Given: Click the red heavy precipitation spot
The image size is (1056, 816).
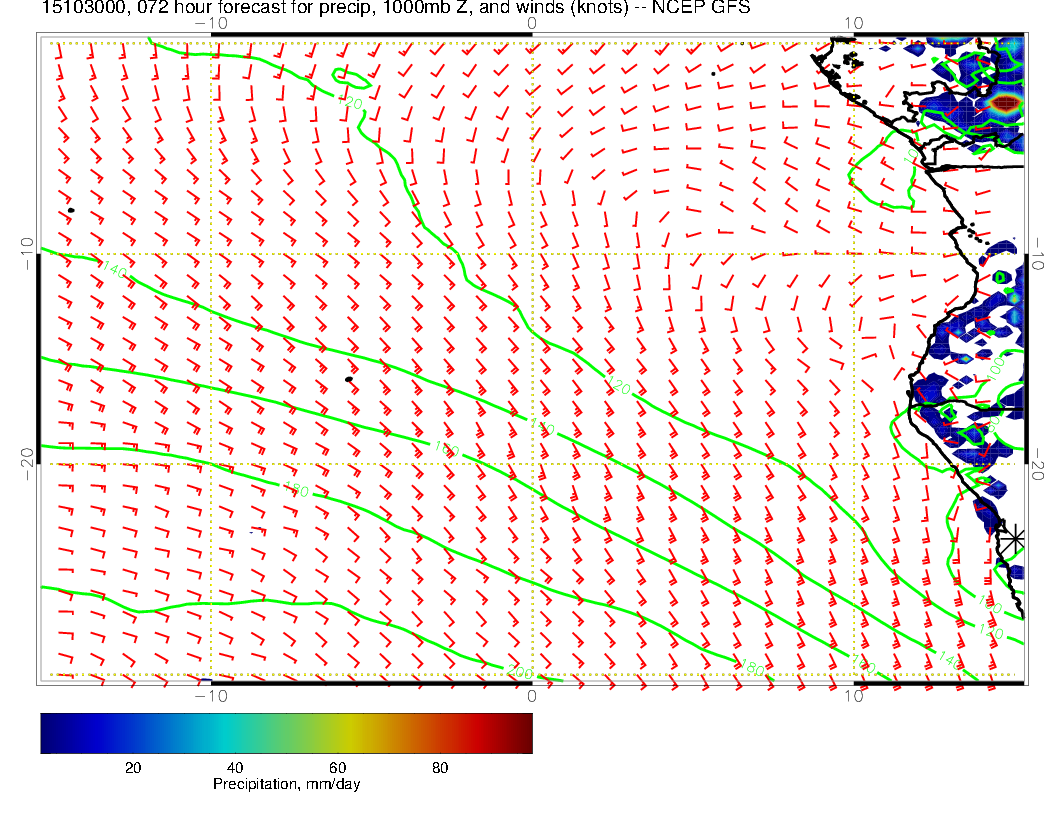Looking at the screenshot, I should [1003, 103].
